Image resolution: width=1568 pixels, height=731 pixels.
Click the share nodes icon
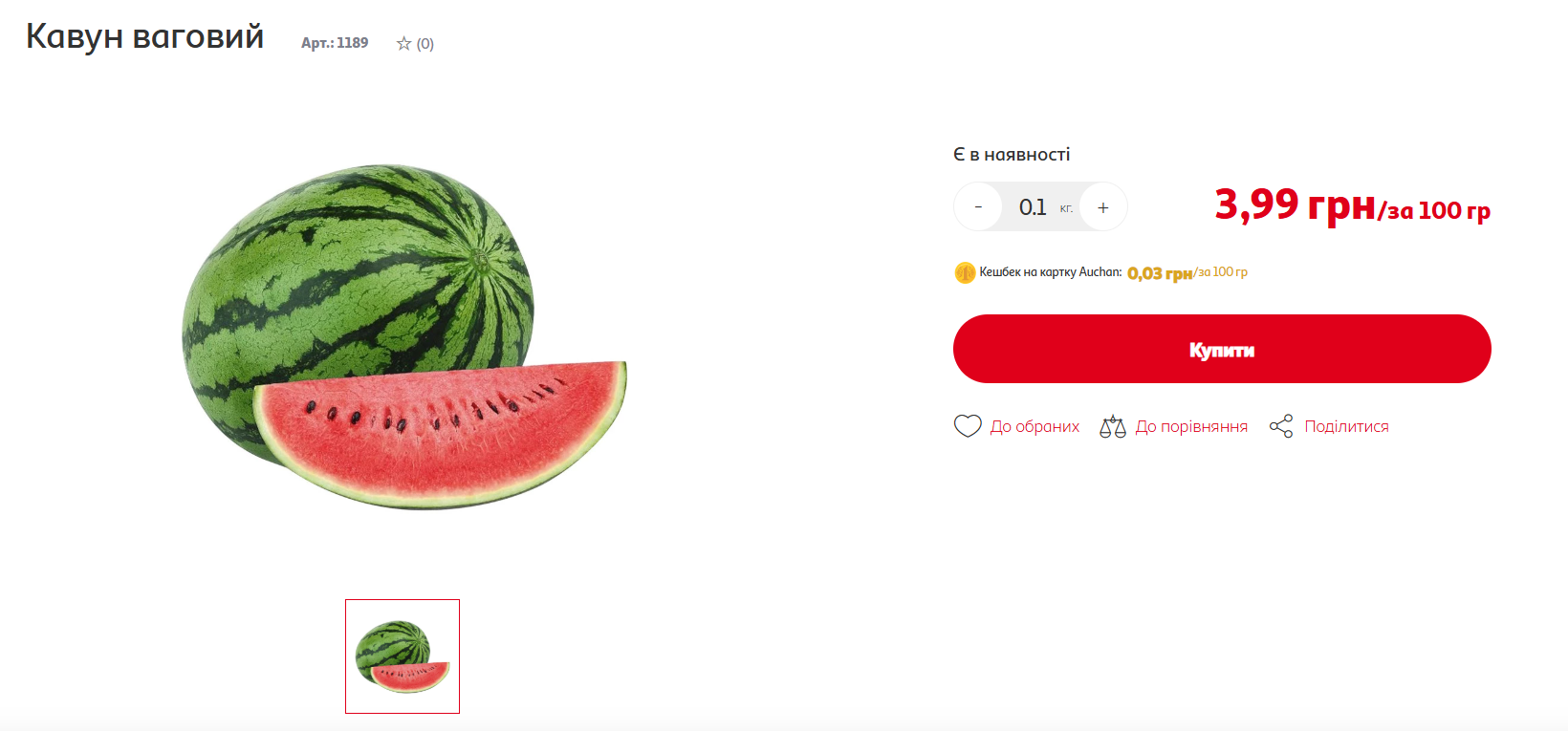(x=1281, y=426)
